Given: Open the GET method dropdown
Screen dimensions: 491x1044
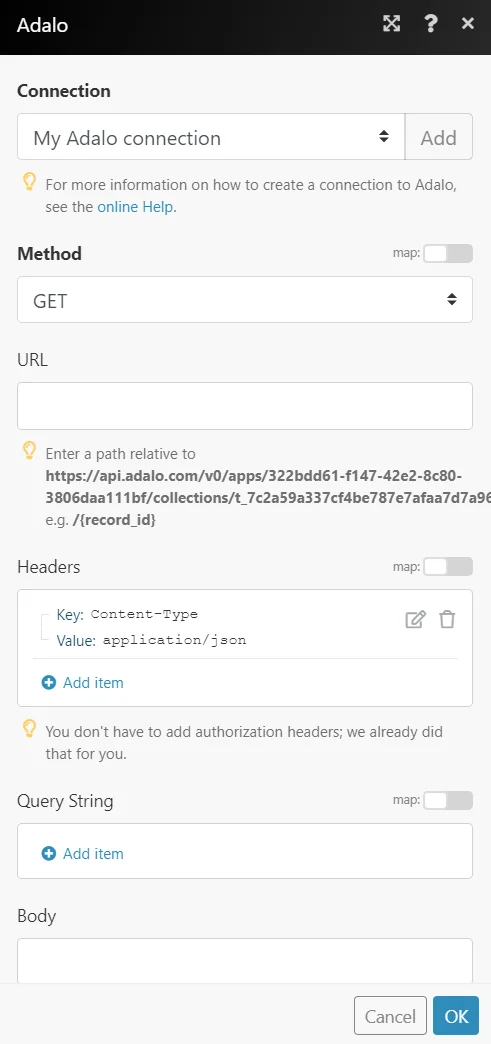Looking at the screenshot, I should (x=245, y=300).
